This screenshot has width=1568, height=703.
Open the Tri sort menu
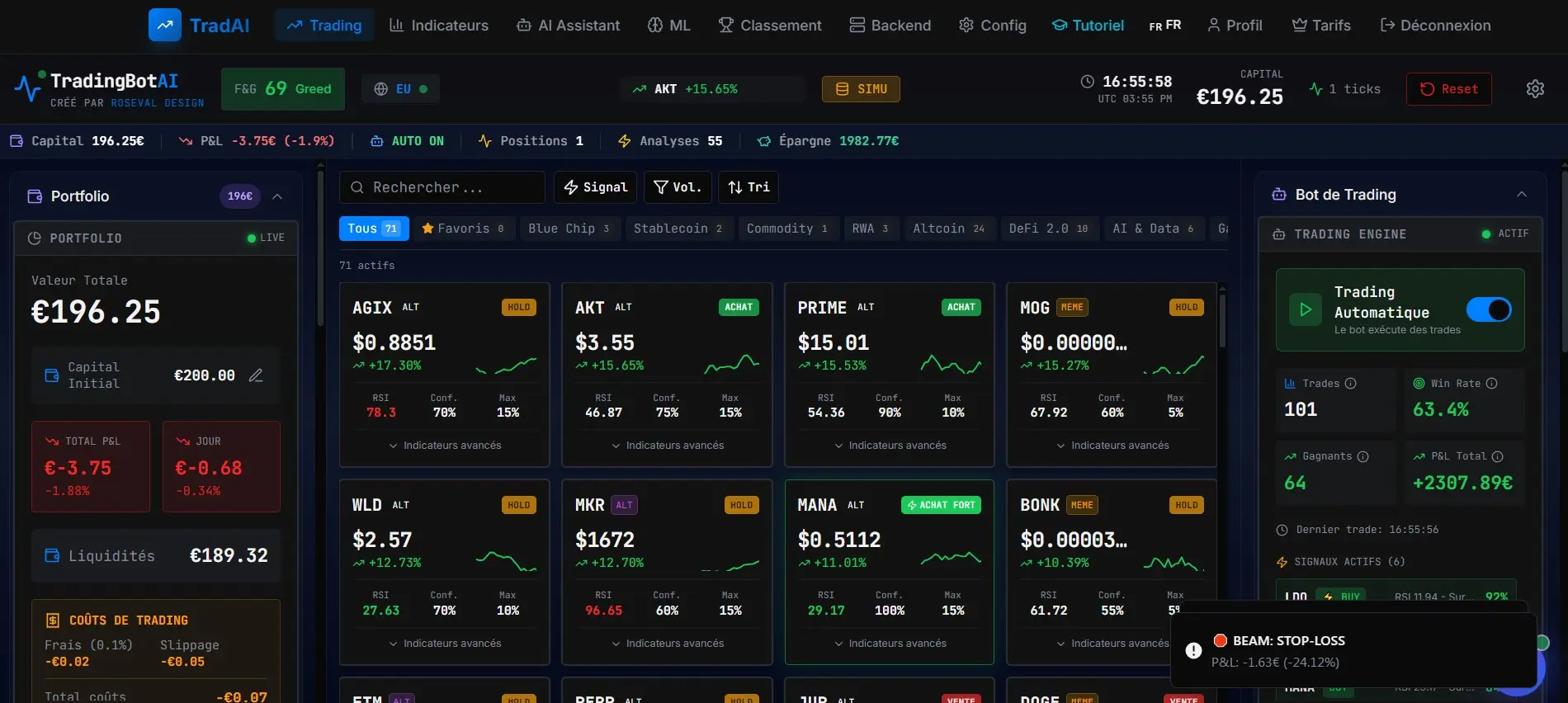point(749,187)
